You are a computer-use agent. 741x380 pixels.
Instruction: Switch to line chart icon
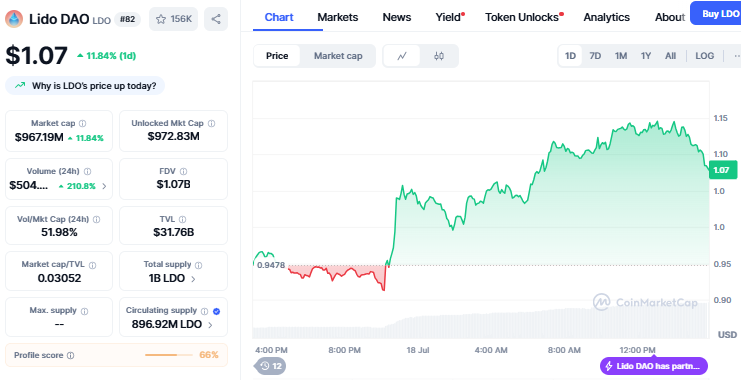tap(402, 56)
